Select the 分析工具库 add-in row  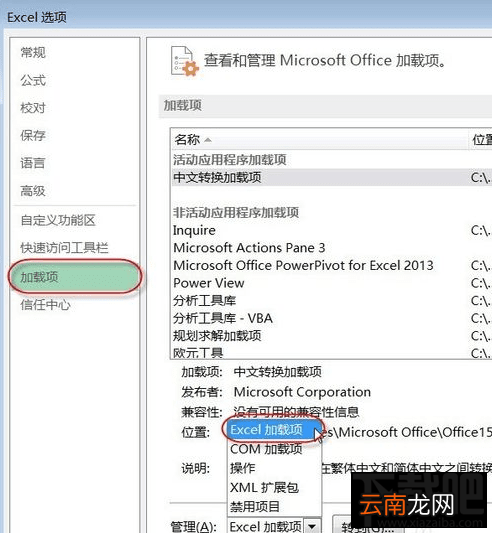[332, 301]
